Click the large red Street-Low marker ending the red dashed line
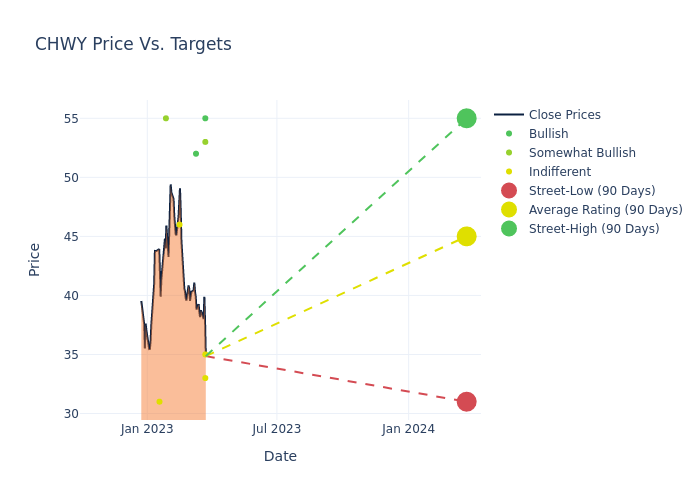This screenshot has width=700, height=500. tap(466, 402)
